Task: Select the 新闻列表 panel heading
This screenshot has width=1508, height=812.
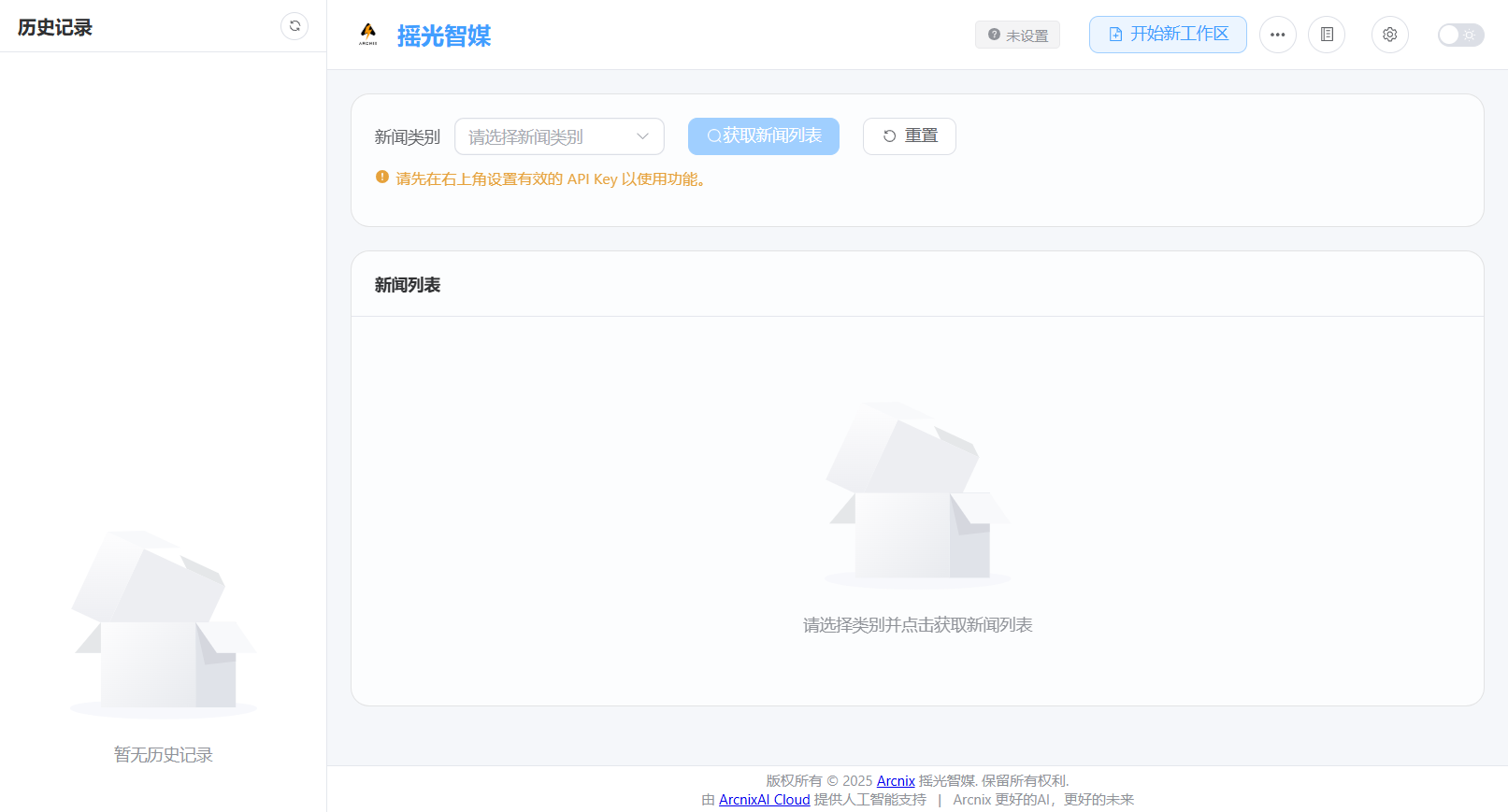Action: coord(407,285)
